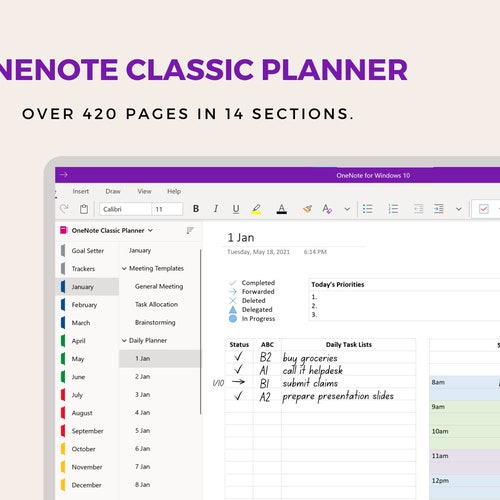Open the September section
The image size is (500, 500).
click(88, 431)
